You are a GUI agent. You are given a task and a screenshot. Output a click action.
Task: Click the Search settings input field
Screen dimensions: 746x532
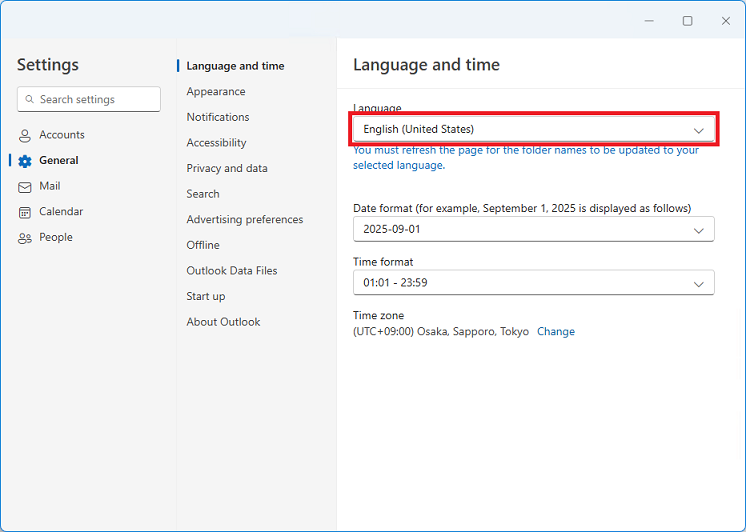point(95,100)
